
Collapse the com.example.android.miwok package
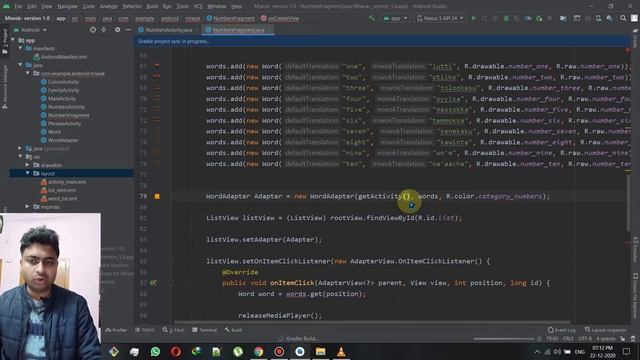(28, 73)
